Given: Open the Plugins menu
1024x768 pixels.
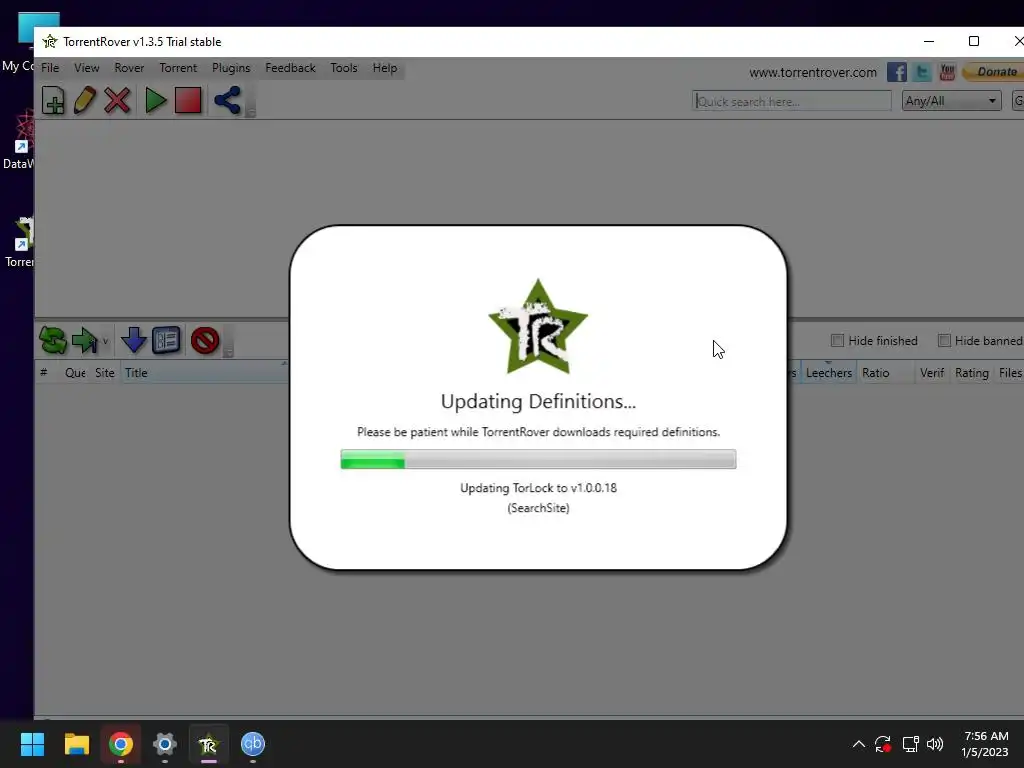Looking at the screenshot, I should click(231, 68).
